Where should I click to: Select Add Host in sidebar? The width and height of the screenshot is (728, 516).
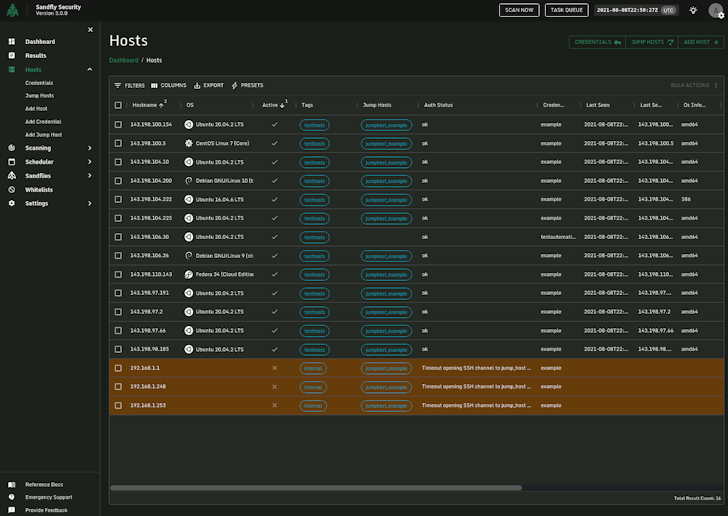coord(36,109)
